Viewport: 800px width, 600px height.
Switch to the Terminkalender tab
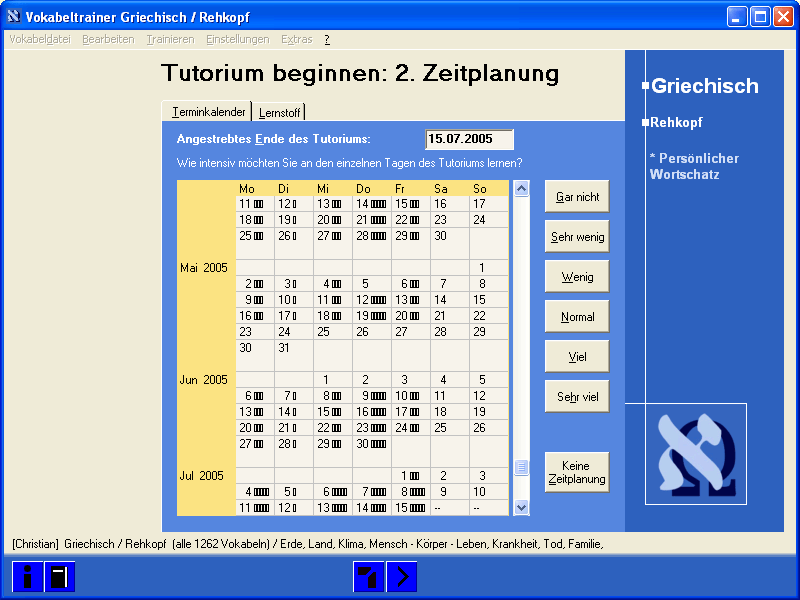(207, 111)
